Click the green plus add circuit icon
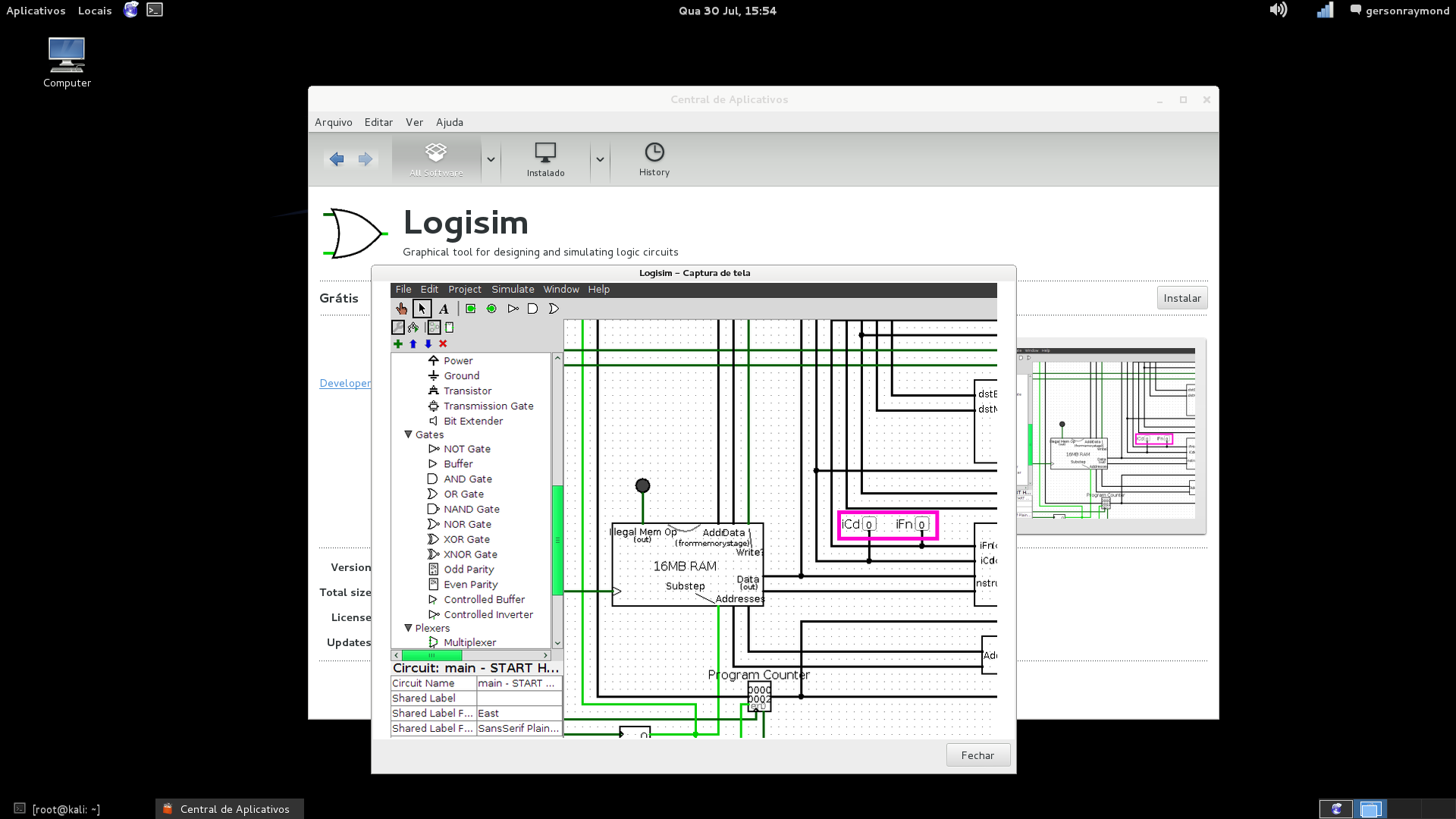This screenshot has width=1456, height=819. (397, 344)
